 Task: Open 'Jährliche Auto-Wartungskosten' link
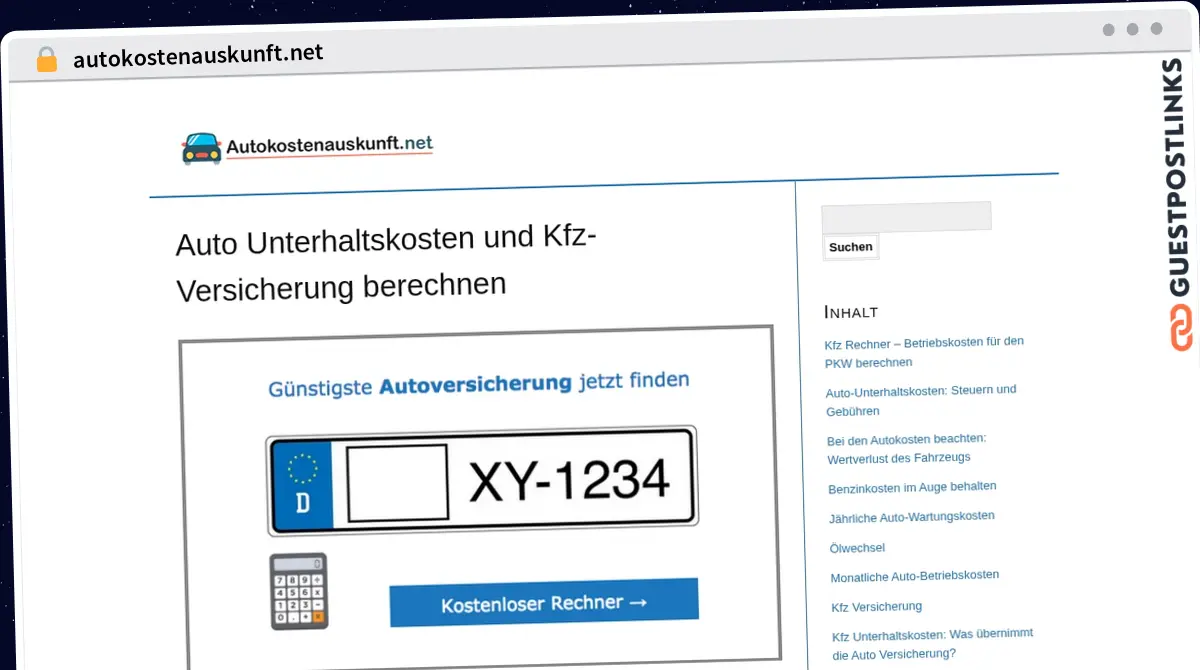(x=912, y=517)
